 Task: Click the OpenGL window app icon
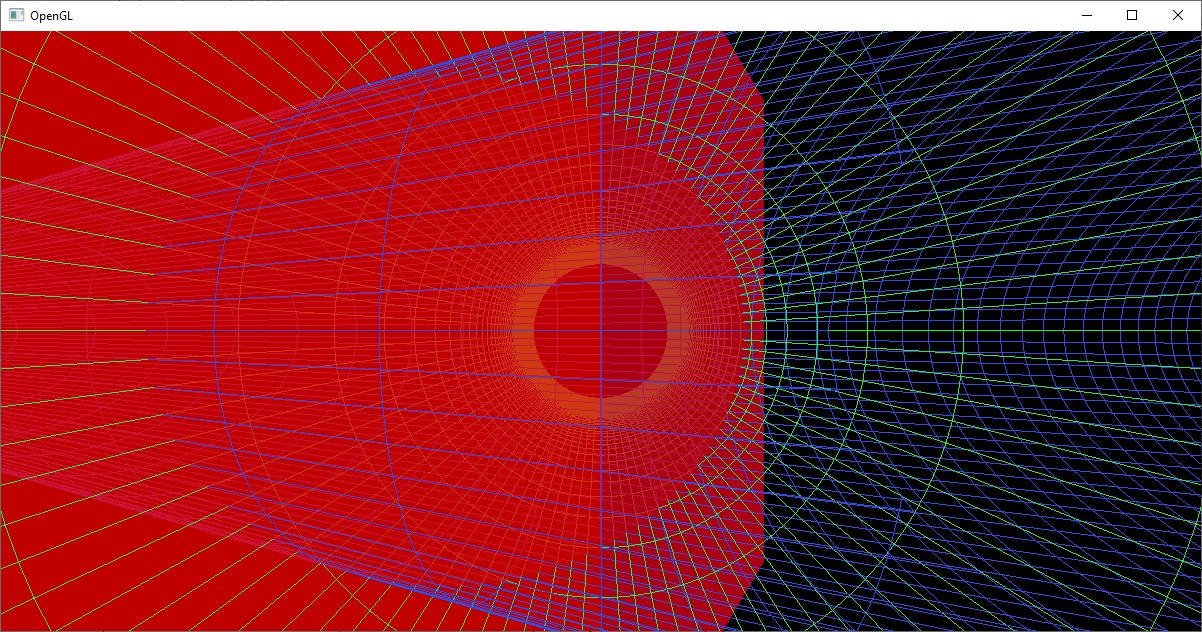point(16,16)
